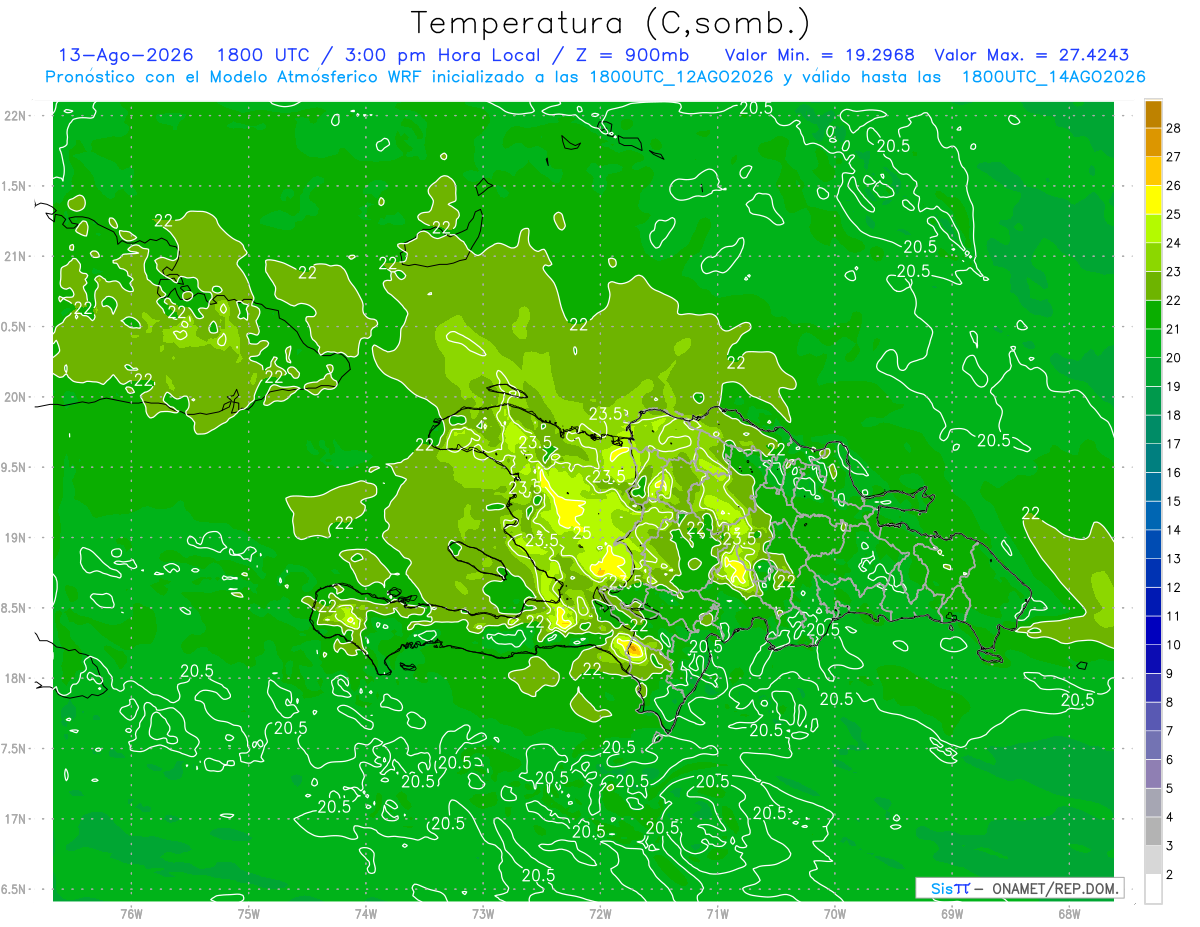Screen dimensions: 1200x927
Task: Click longitude axis label "74W"
Action: pyautogui.click(x=365, y=913)
